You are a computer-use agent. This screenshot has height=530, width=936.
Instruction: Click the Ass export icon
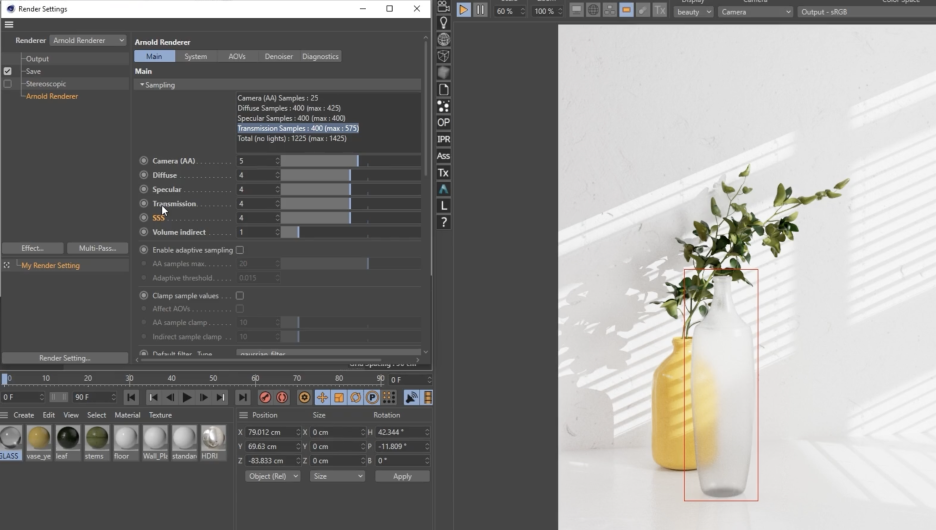444,156
